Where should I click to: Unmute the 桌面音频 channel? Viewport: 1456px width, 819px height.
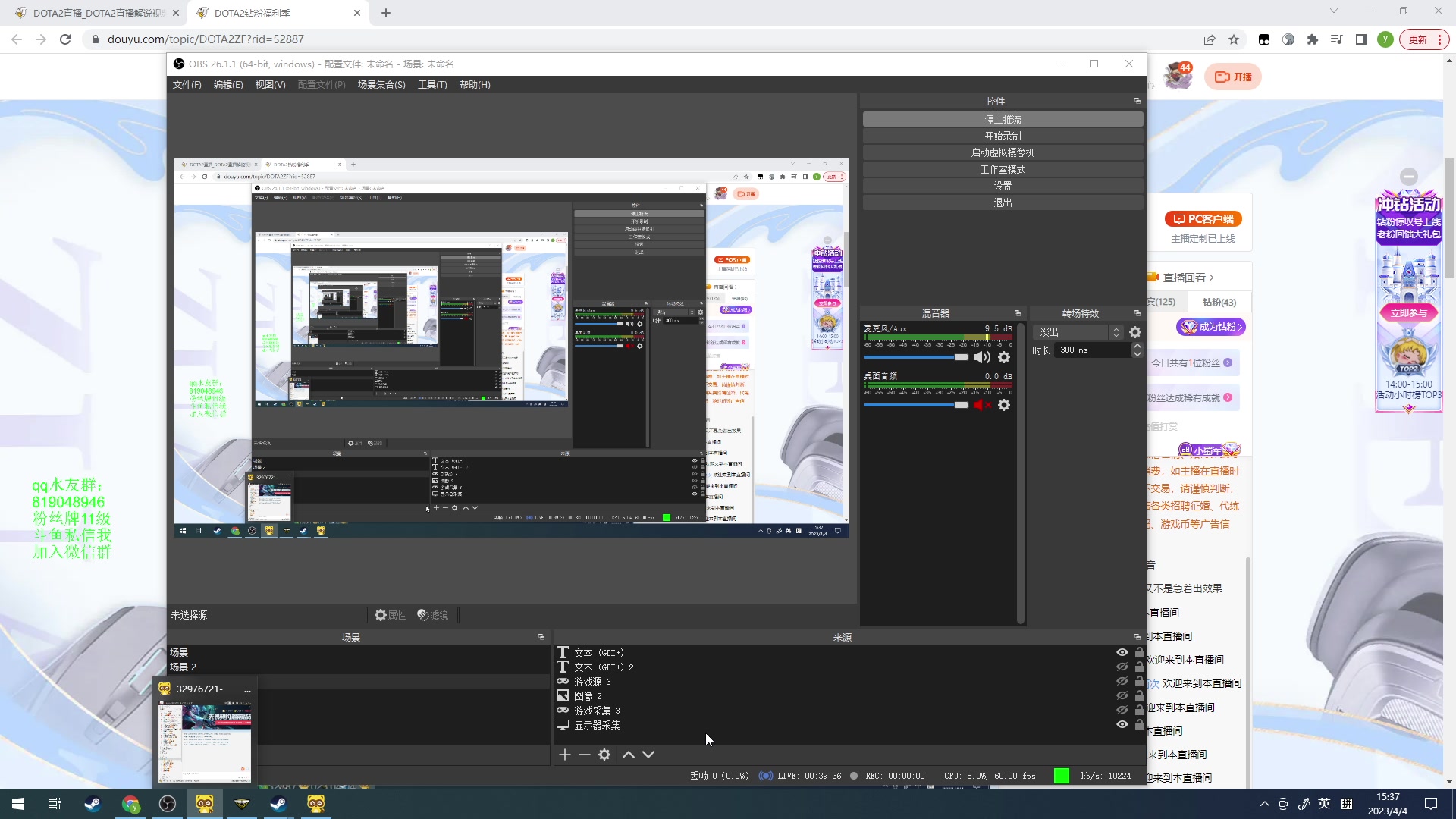pyautogui.click(x=982, y=405)
